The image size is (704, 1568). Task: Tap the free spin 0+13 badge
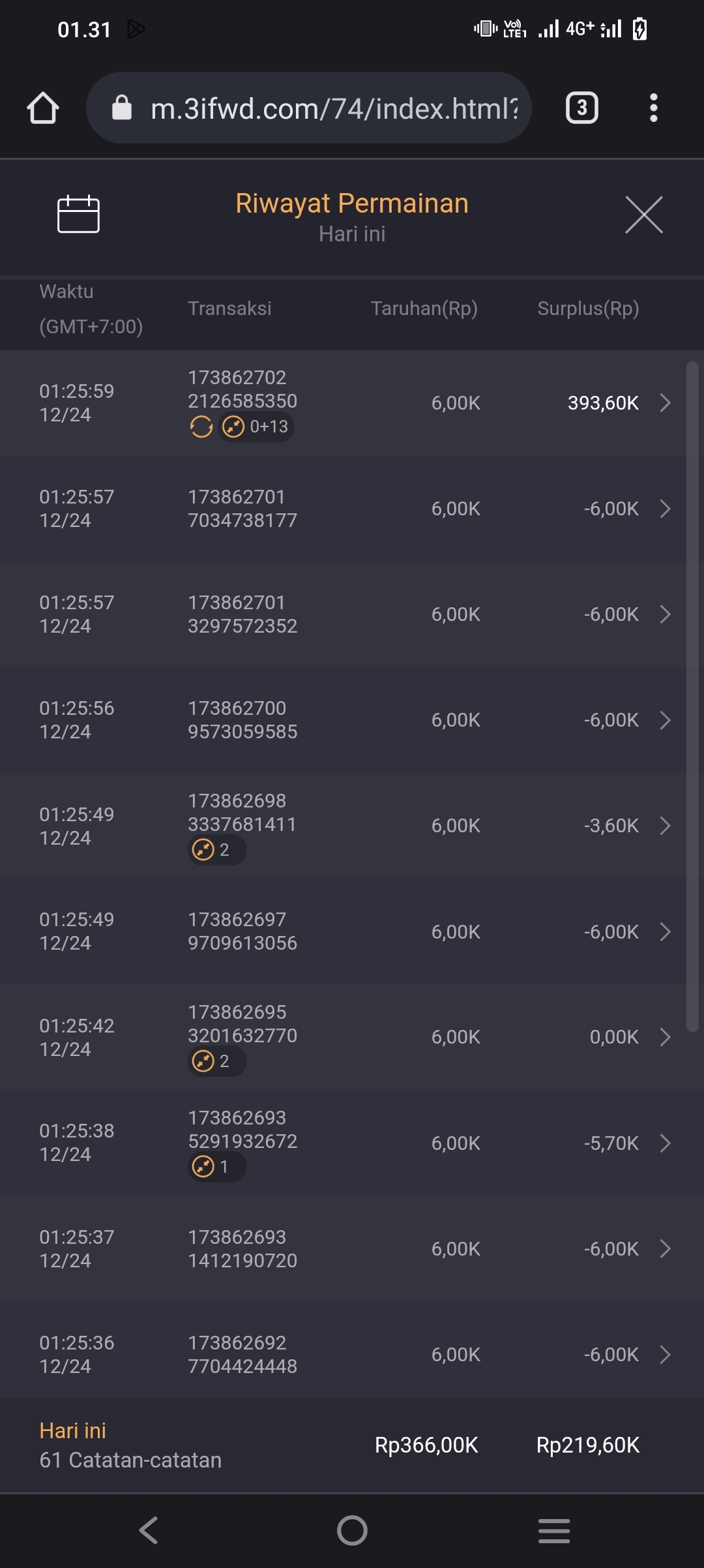pos(256,427)
